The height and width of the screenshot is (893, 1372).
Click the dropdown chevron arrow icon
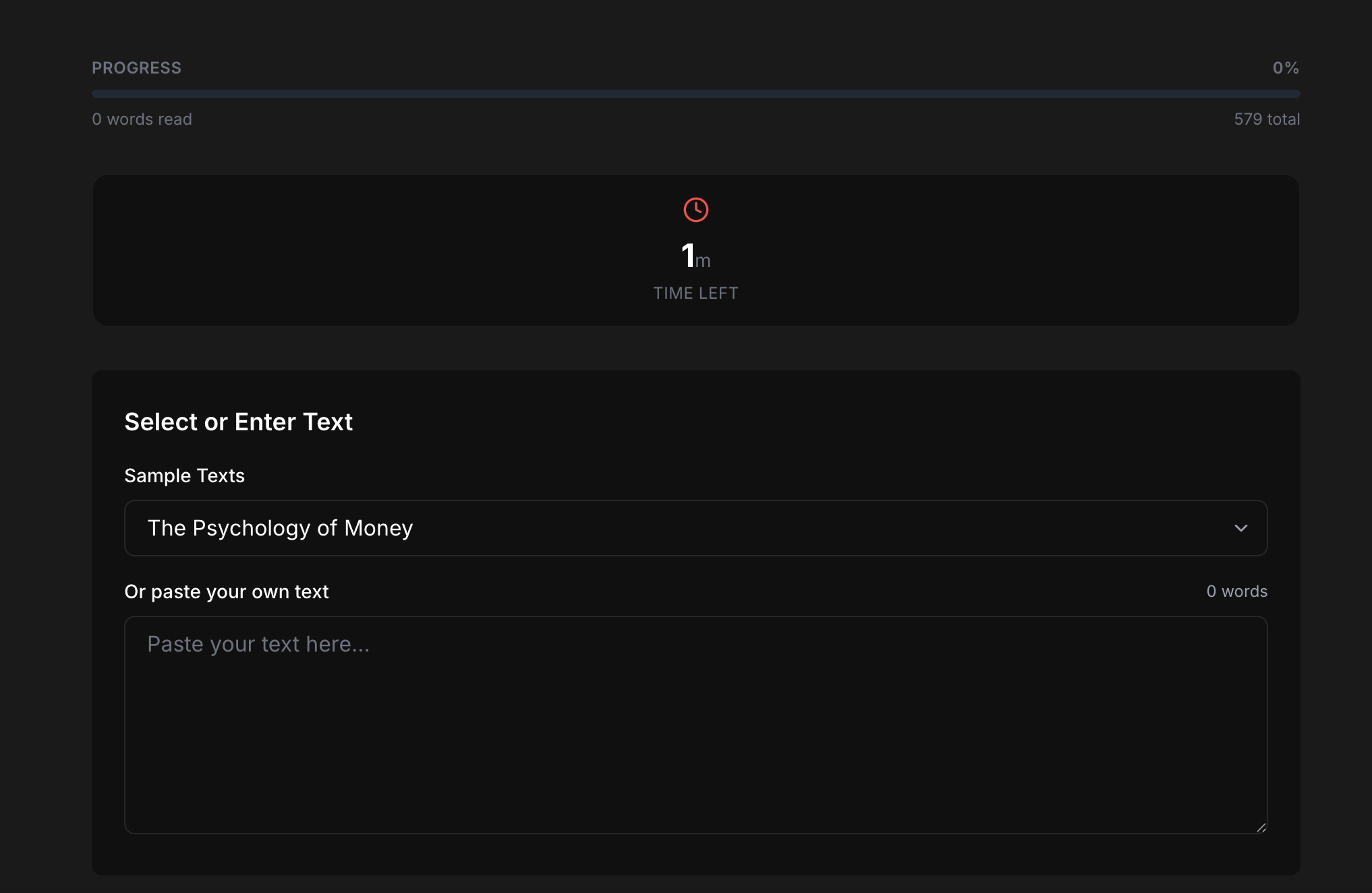coord(1240,528)
